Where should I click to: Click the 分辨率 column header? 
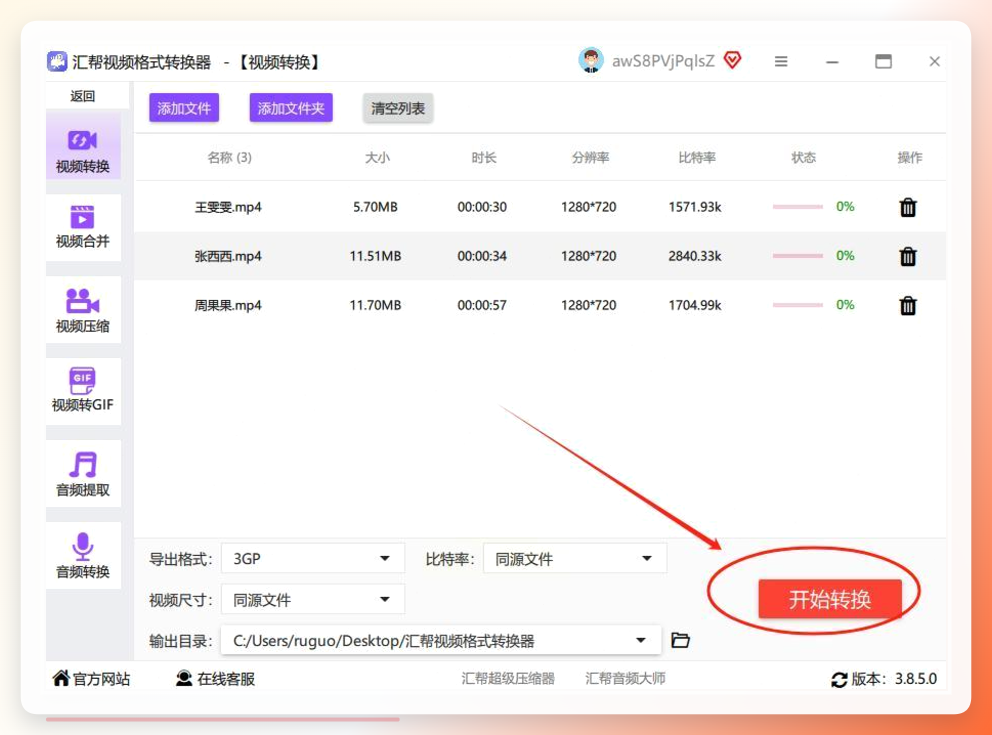590,158
